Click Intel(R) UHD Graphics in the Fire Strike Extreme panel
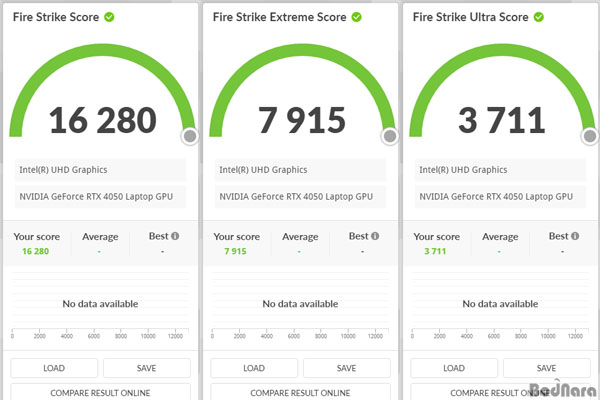 point(300,170)
